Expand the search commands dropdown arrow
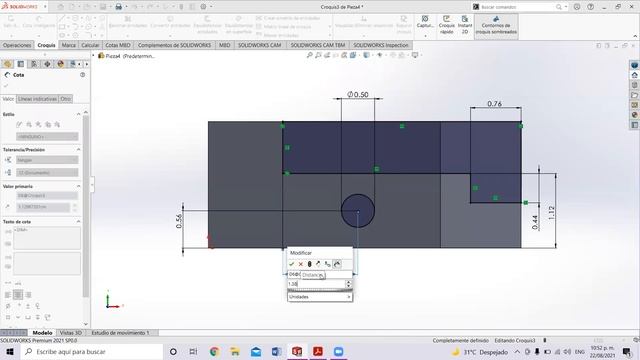Screen dimensions: 640x360 pos(565,7)
